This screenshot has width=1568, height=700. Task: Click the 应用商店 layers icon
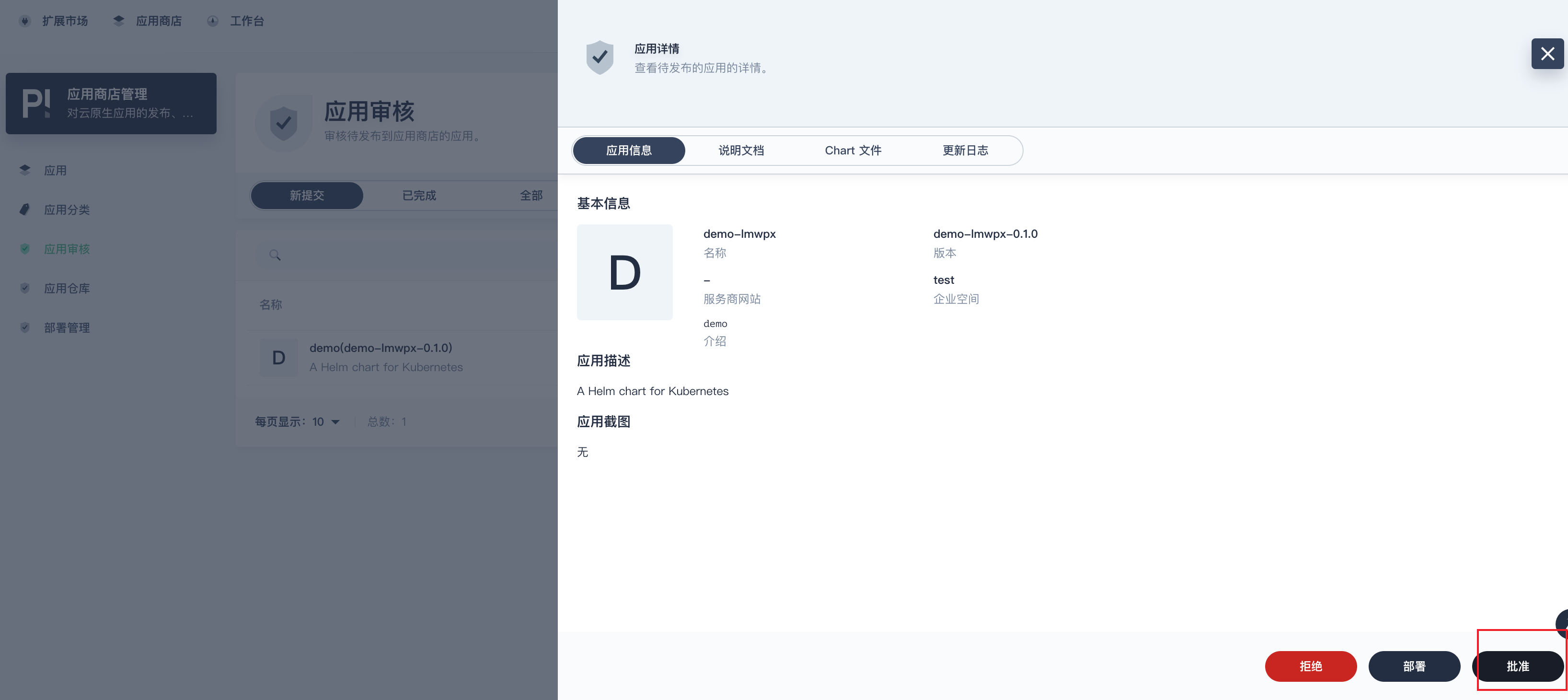pyautogui.click(x=119, y=21)
